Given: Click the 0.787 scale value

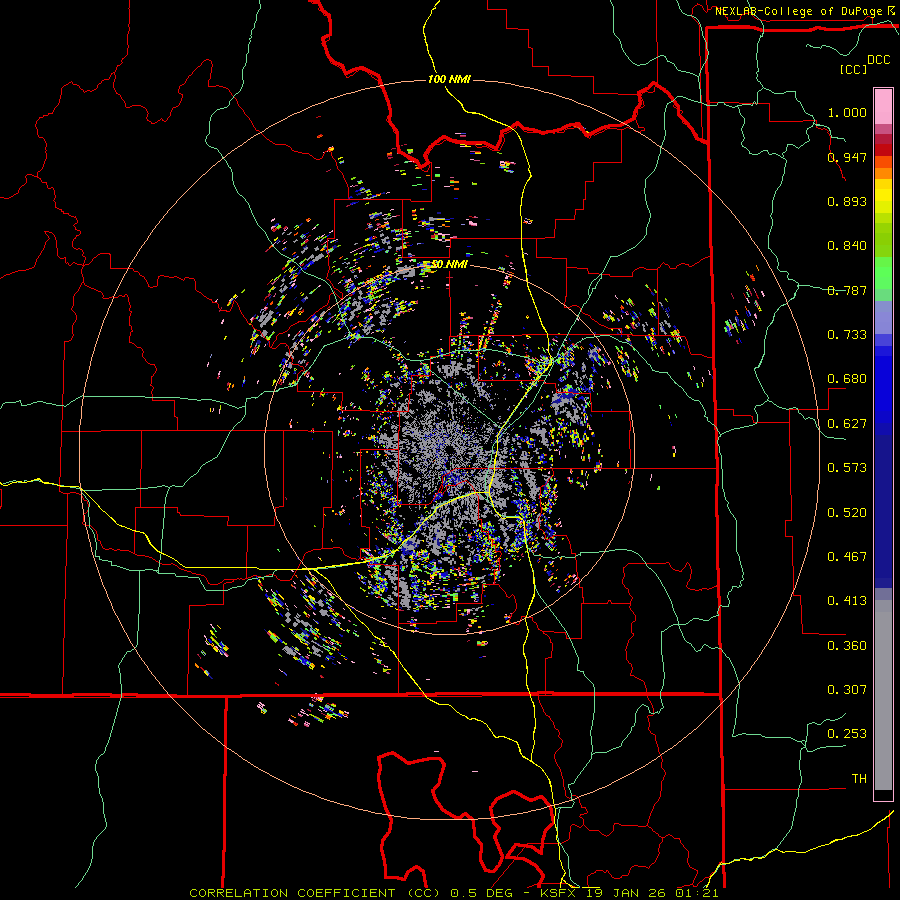Looking at the screenshot, I should pos(847,290).
